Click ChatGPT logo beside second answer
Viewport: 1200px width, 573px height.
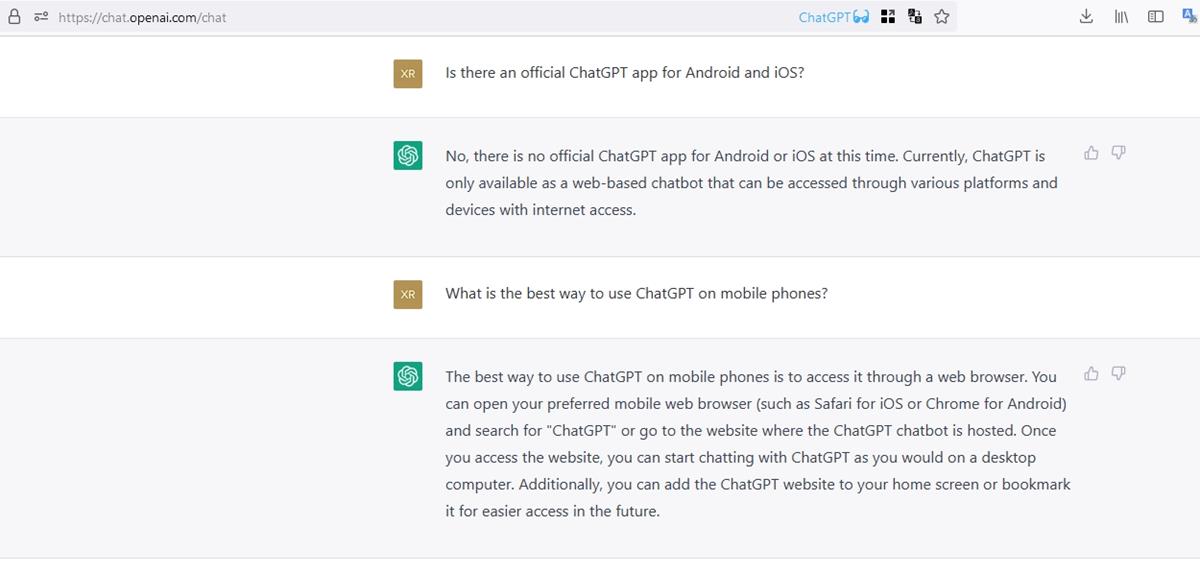click(x=408, y=376)
